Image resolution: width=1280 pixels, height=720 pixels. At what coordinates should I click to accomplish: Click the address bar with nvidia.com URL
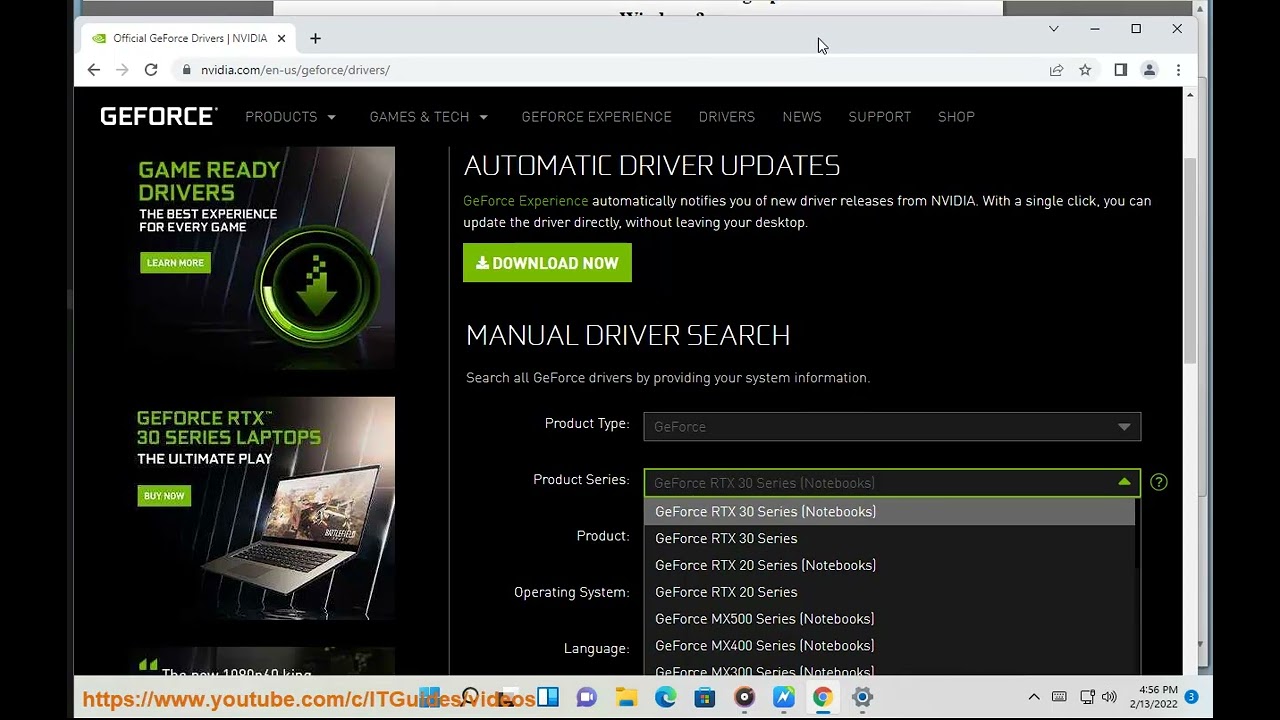pos(610,70)
